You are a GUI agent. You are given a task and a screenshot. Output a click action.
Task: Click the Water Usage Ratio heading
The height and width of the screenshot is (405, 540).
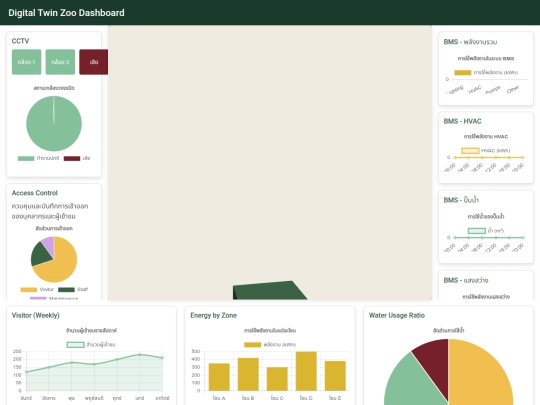click(397, 315)
